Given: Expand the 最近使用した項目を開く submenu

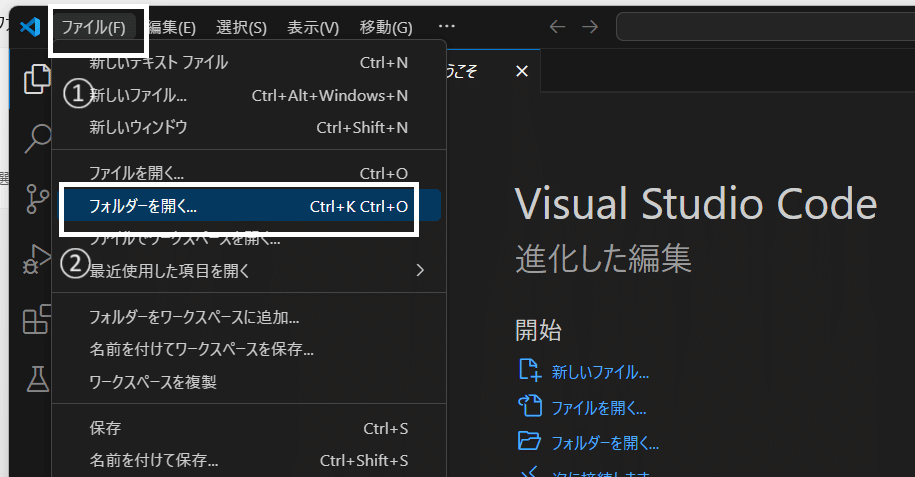Looking at the screenshot, I should coord(249,270).
